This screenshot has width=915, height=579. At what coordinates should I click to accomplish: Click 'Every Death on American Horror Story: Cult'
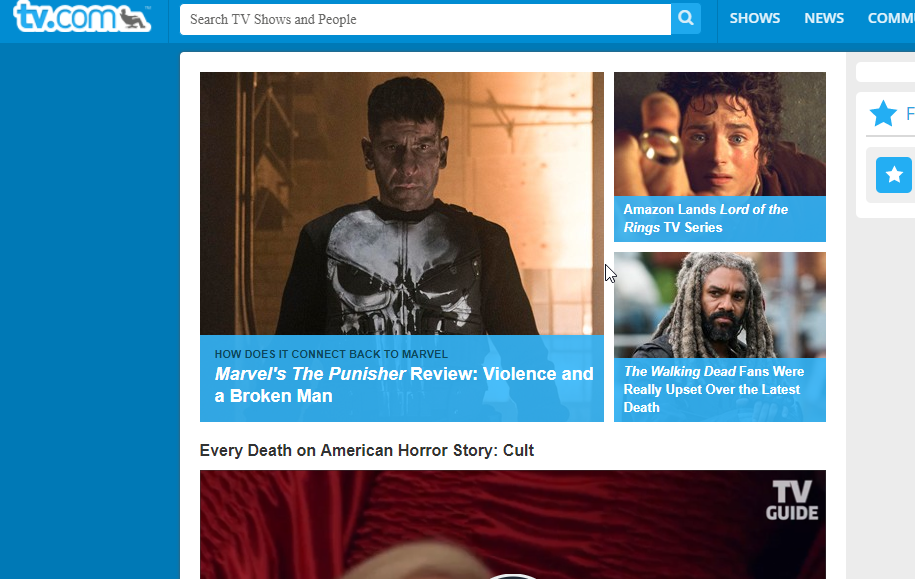click(366, 451)
